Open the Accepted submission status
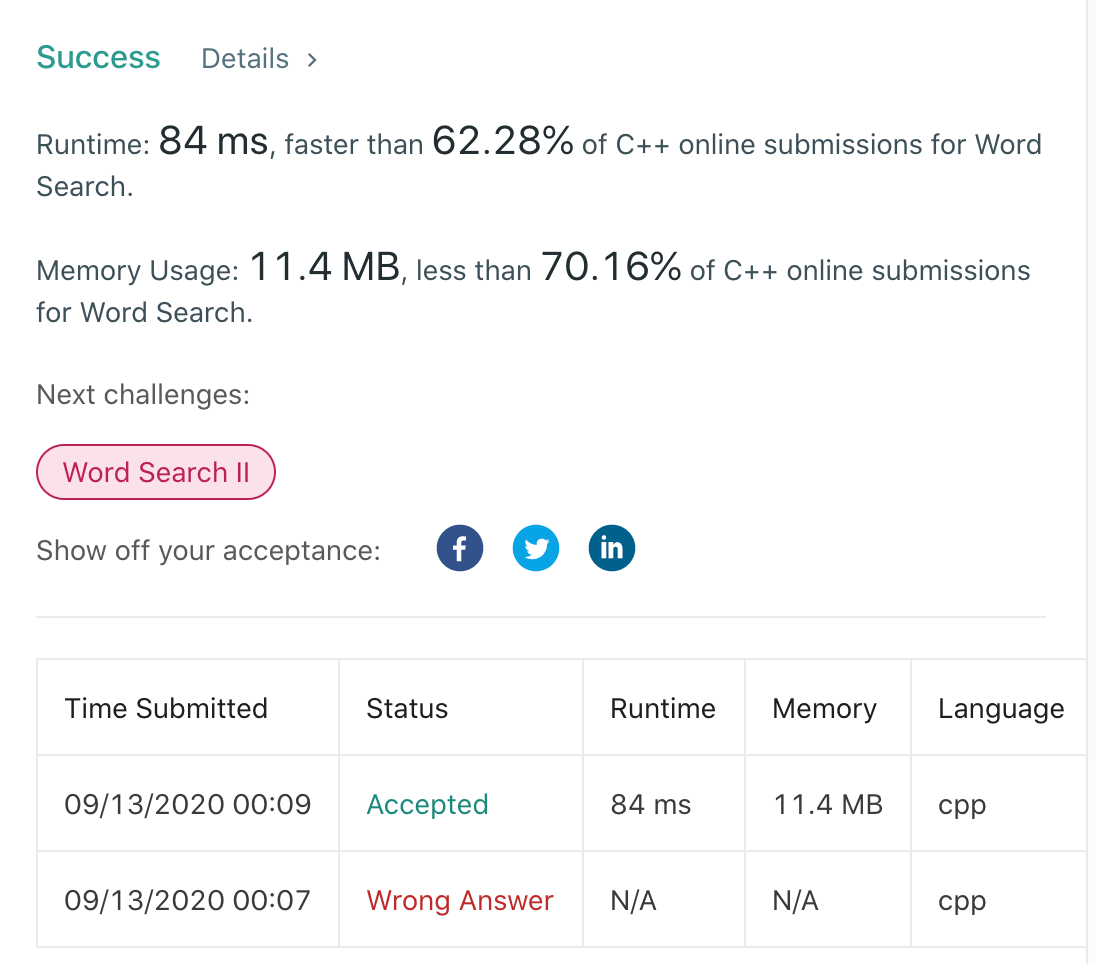 427,804
